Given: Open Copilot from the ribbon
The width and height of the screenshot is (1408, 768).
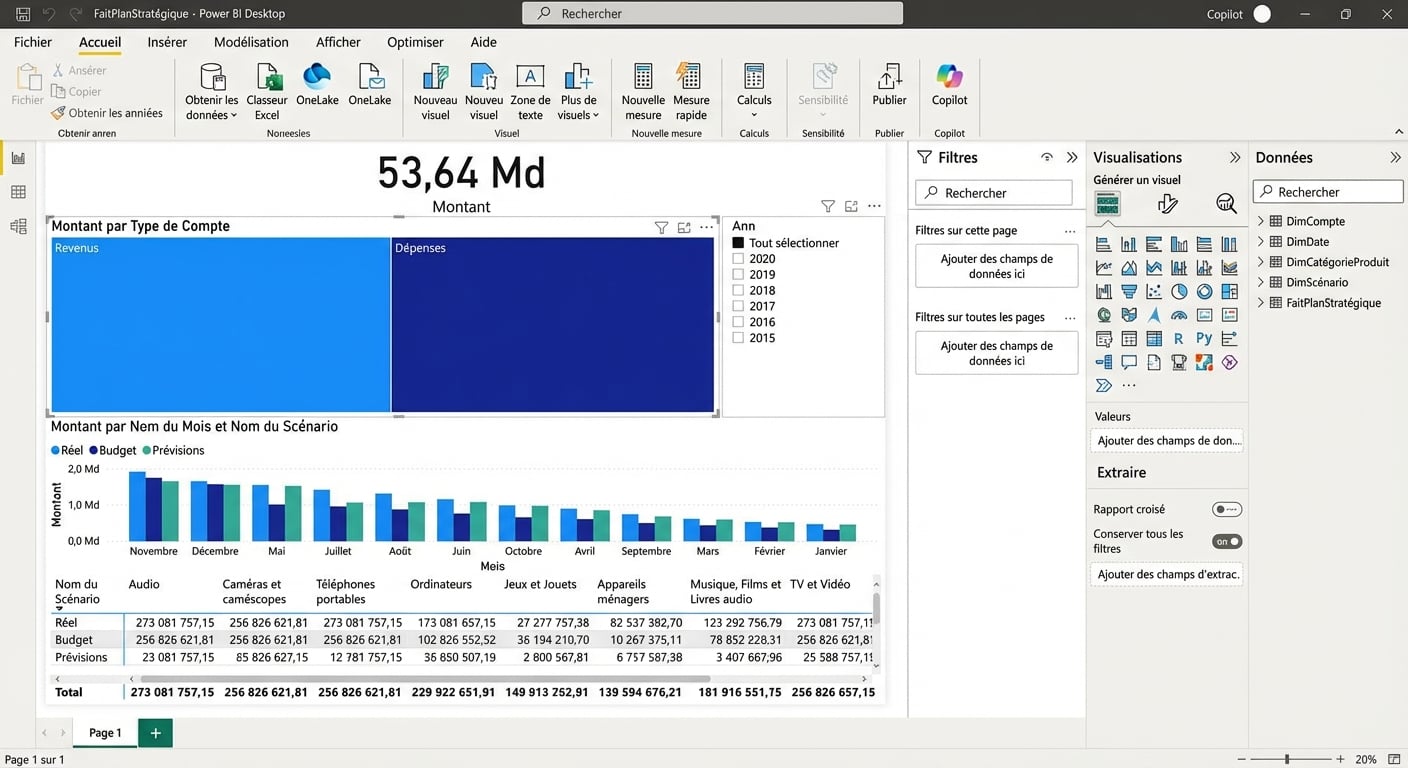Looking at the screenshot, I should (948, 90).
